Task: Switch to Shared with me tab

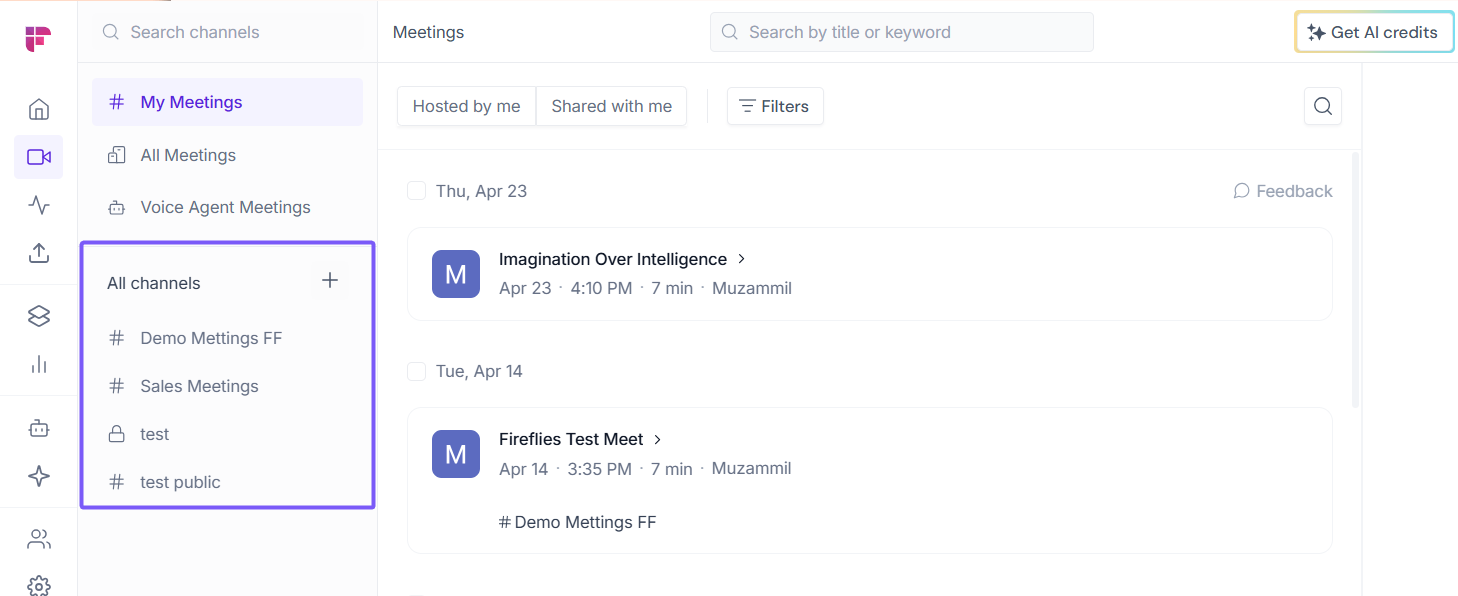Action: [x=611, y=106]
